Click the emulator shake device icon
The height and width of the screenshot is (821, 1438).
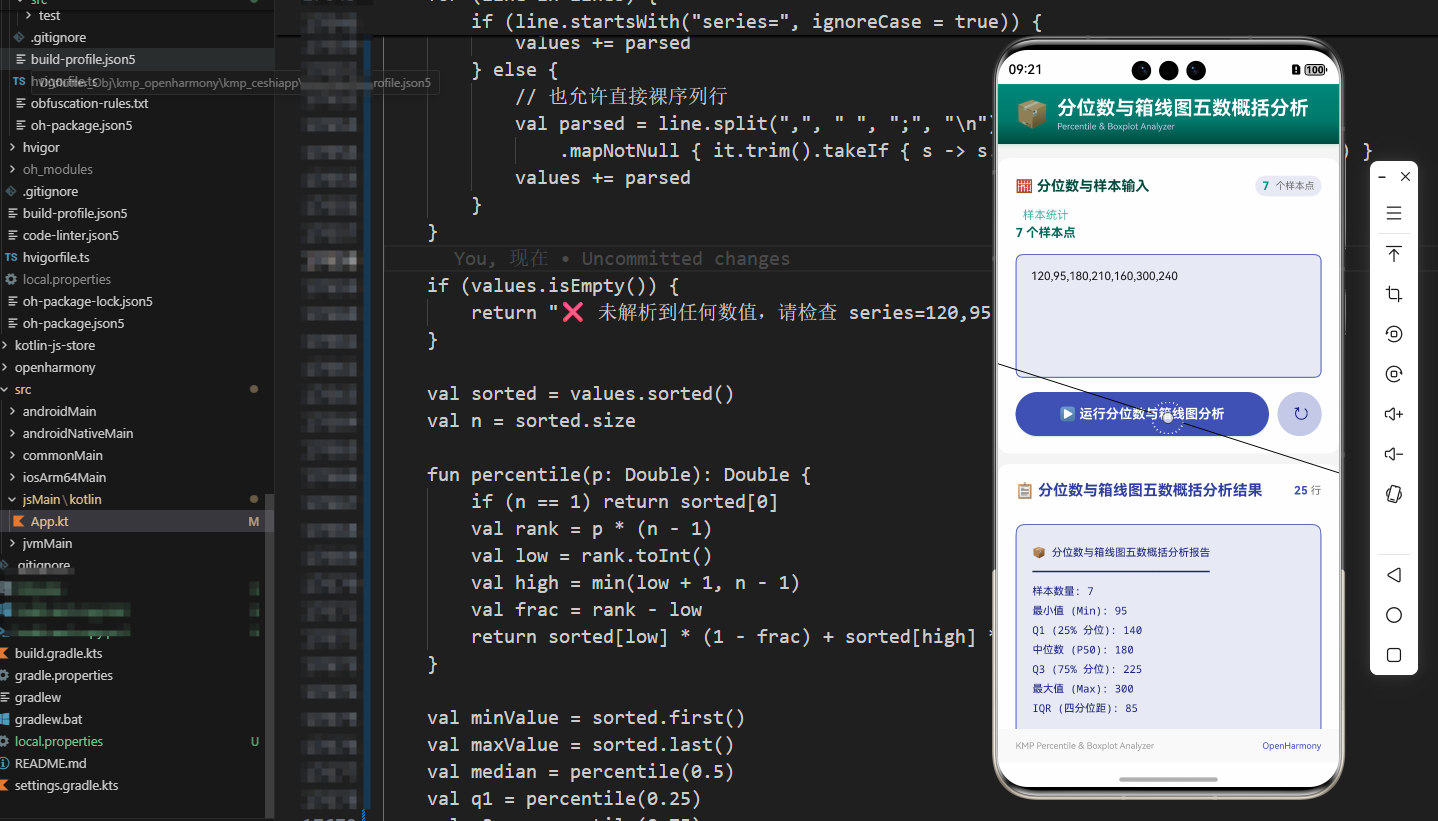[1394, 494]
